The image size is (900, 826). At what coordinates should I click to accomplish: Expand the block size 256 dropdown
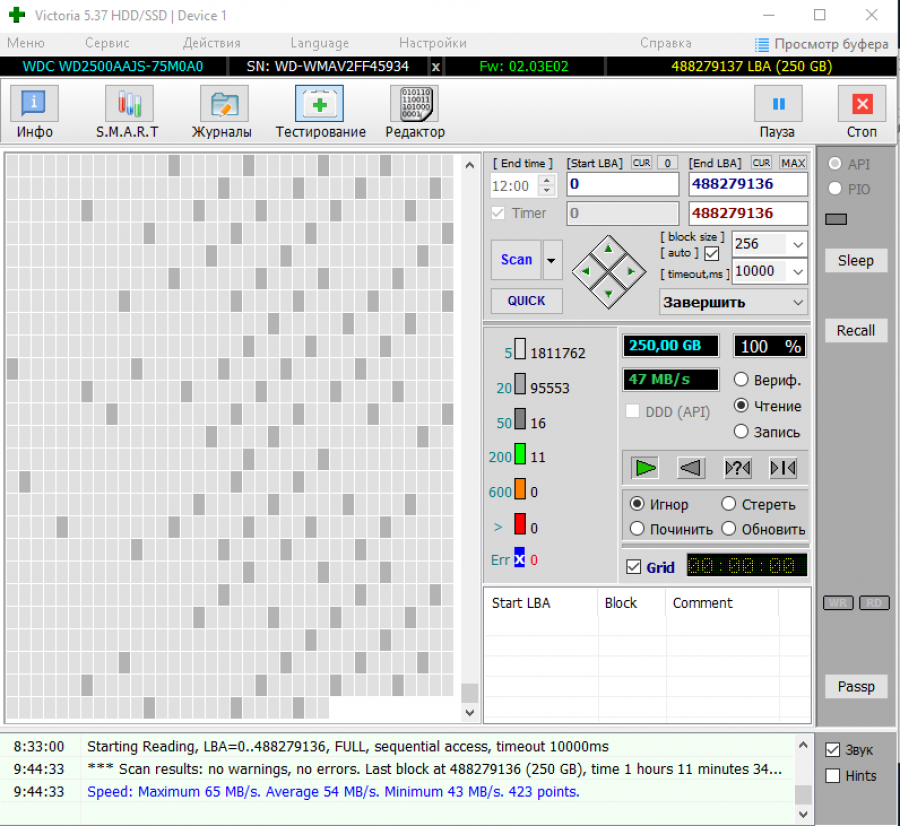(x=797, y=244)
